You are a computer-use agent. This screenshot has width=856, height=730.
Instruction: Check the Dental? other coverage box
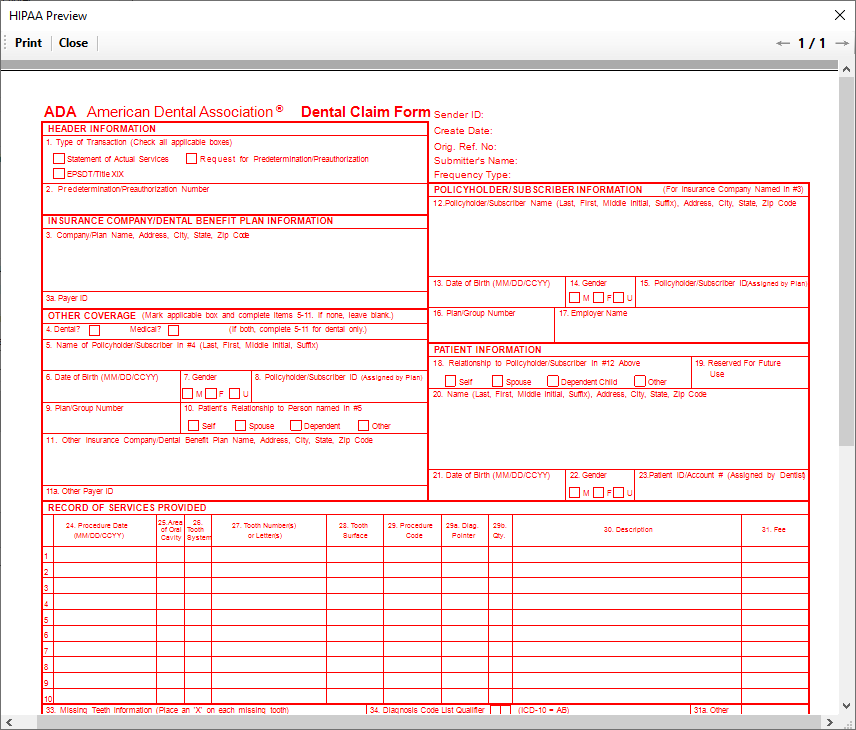[x=94, y=330]
